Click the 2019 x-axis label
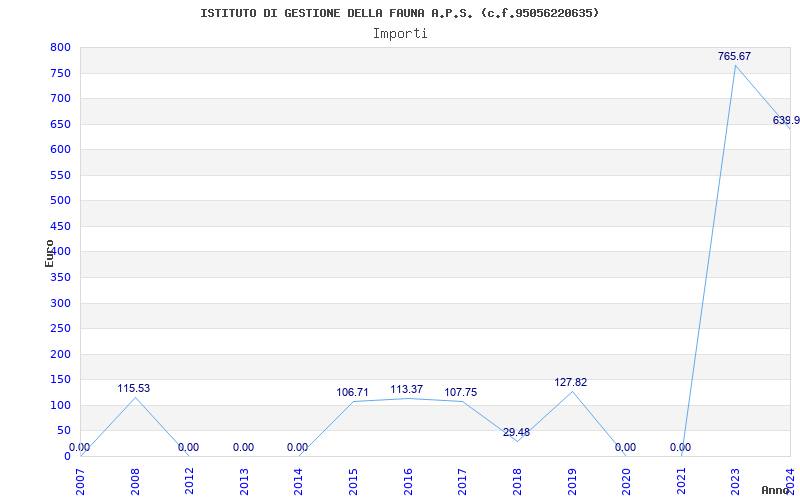 pyautogui.click(x=571, y=482)
